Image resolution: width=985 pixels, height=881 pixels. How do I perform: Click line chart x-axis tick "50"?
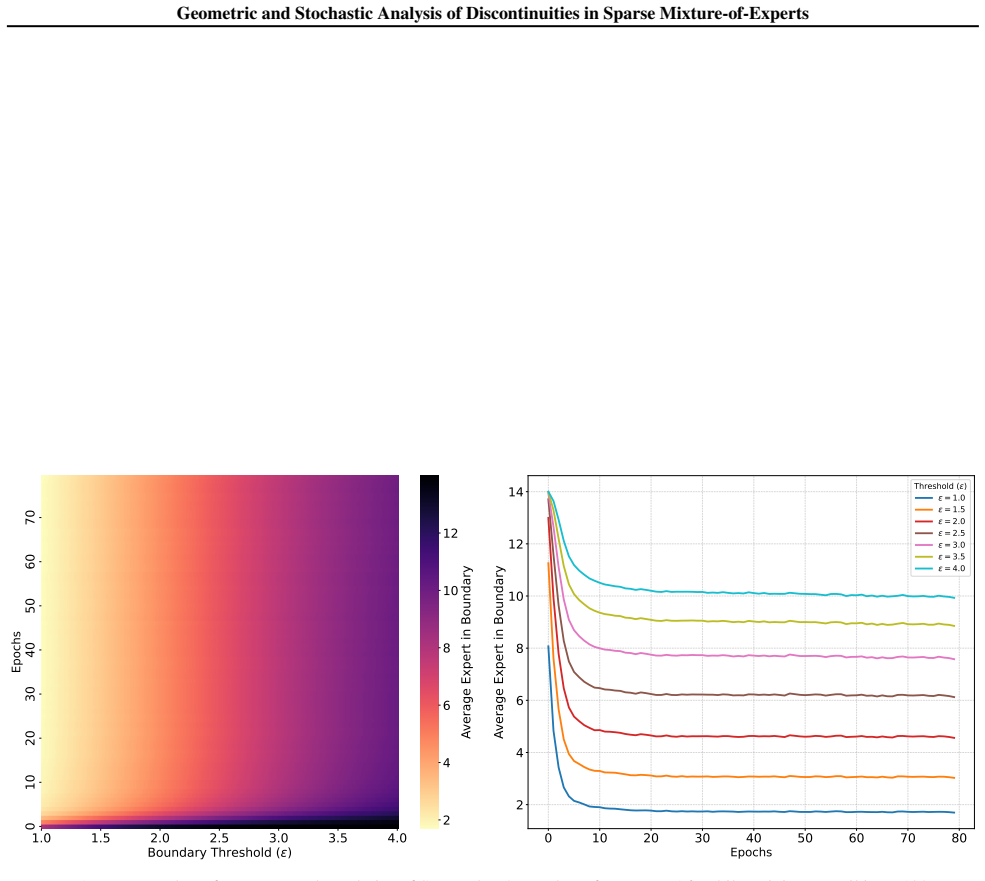tap(805, 838)
